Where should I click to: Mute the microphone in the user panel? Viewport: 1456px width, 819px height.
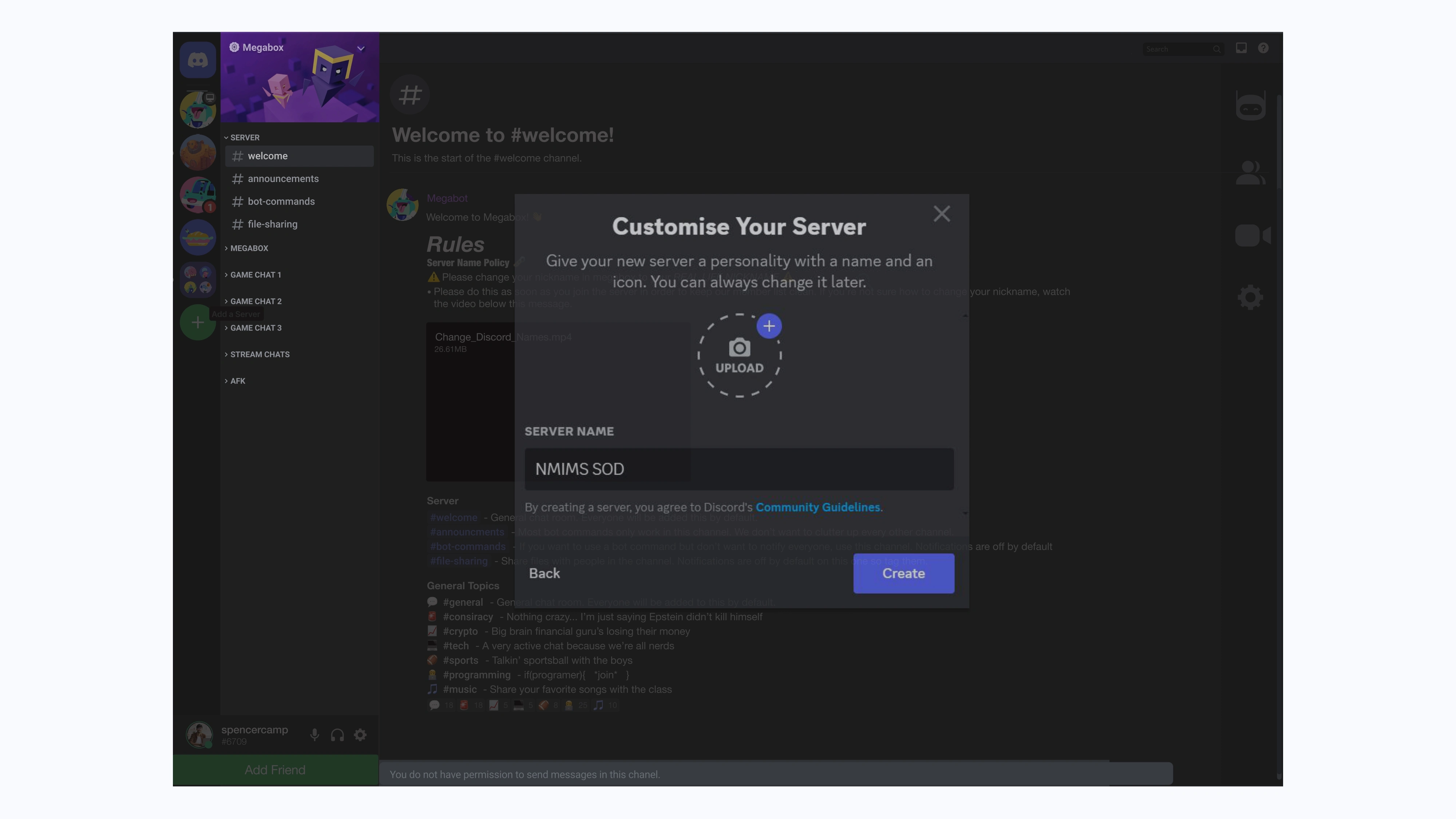(x=315, y=735)
